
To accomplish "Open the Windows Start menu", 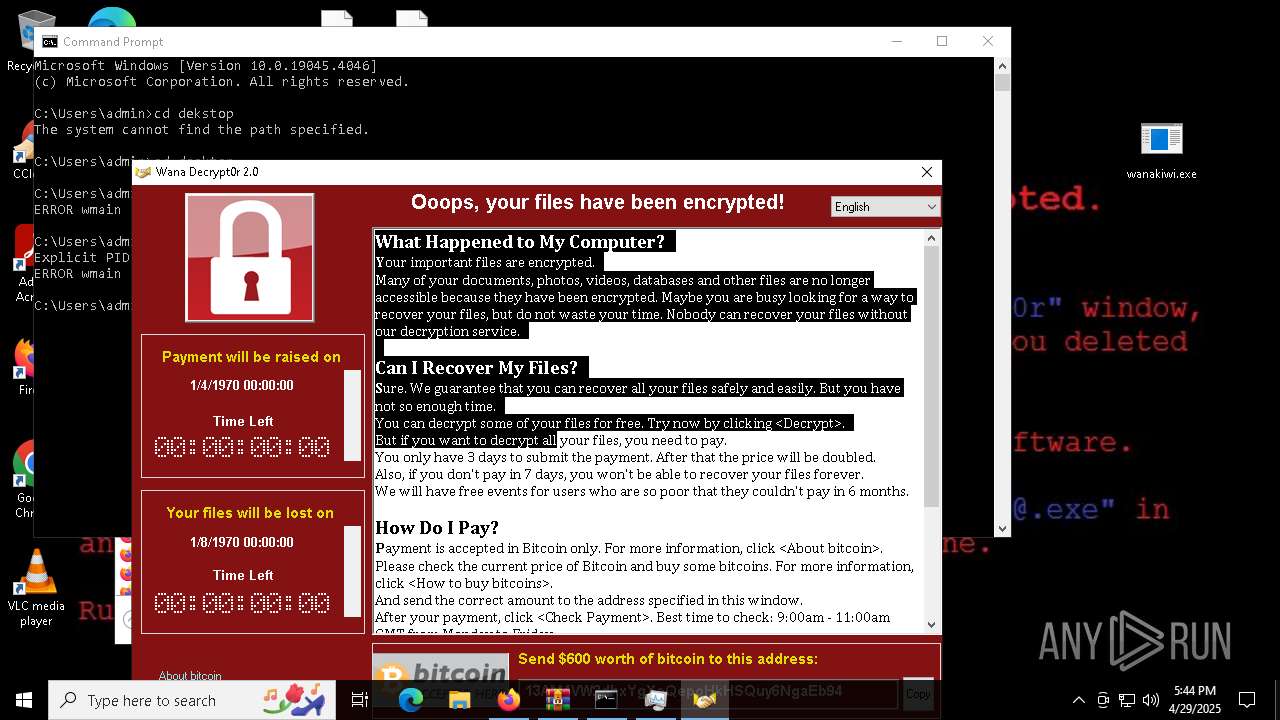I will click(24, 700).
